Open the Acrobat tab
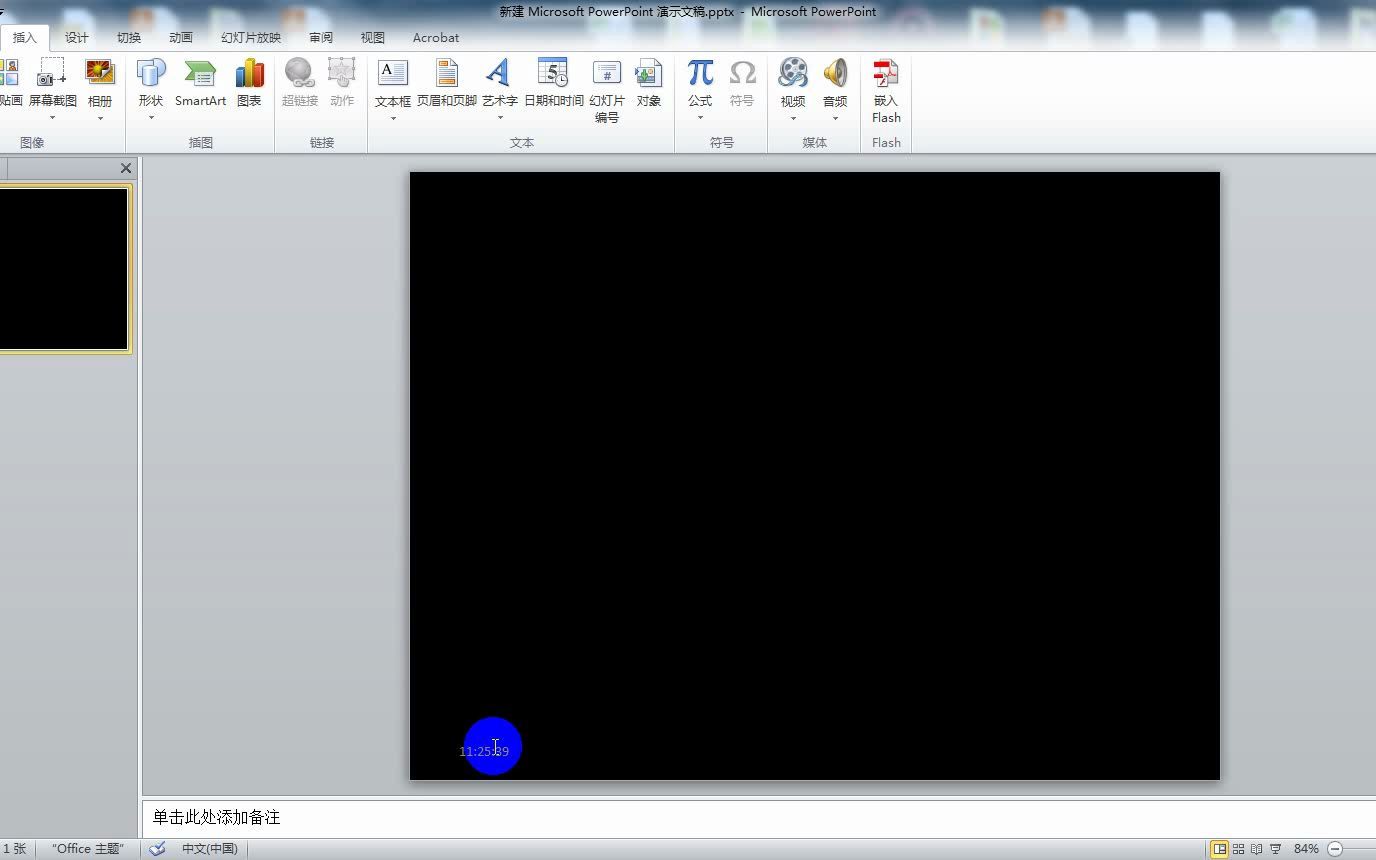Viewport: 1376px width, 860px height. [x=436, y=37]
